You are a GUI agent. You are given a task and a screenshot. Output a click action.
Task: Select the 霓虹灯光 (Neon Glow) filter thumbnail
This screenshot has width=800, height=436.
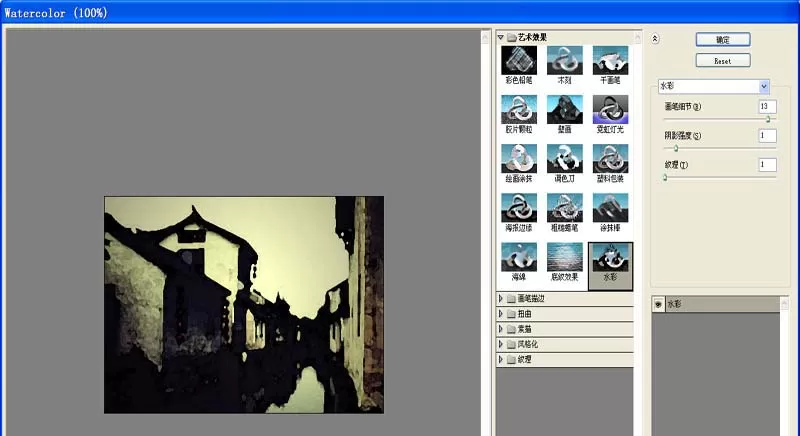[610, 109]
